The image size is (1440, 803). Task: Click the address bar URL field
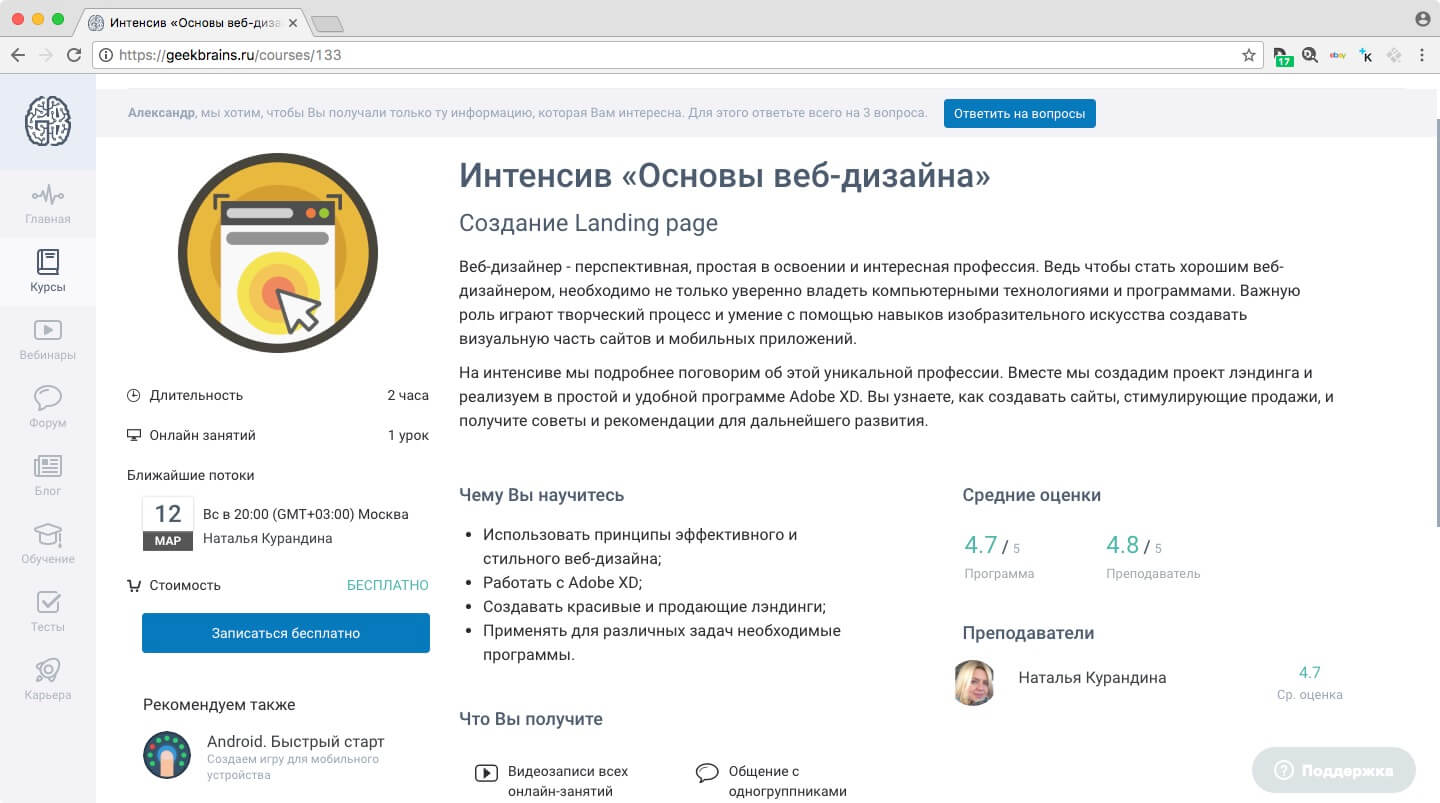tap(676, 55)
